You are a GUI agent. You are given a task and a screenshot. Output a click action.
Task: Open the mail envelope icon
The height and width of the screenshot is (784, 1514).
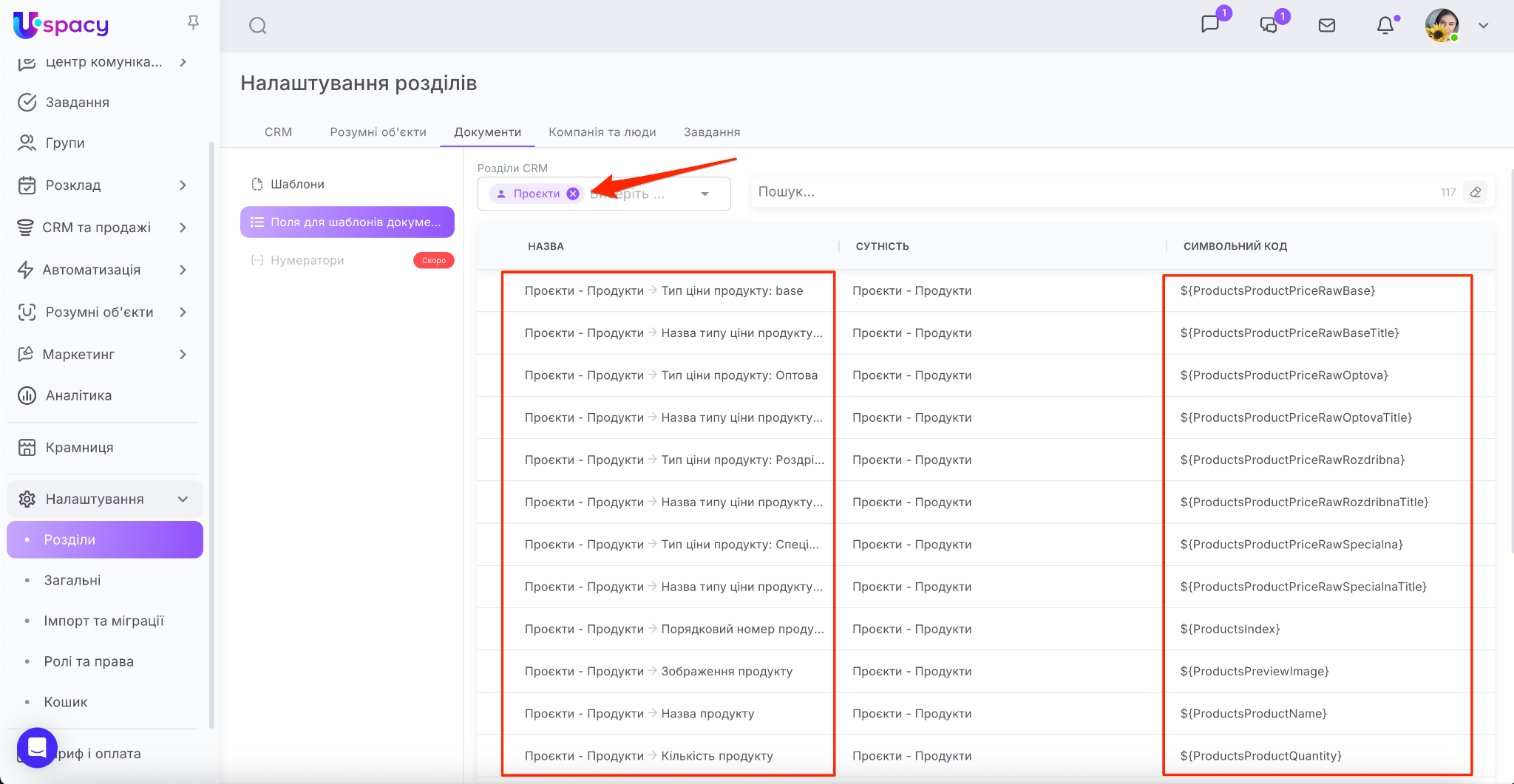pyautogui.click(x=1327, y=26)
